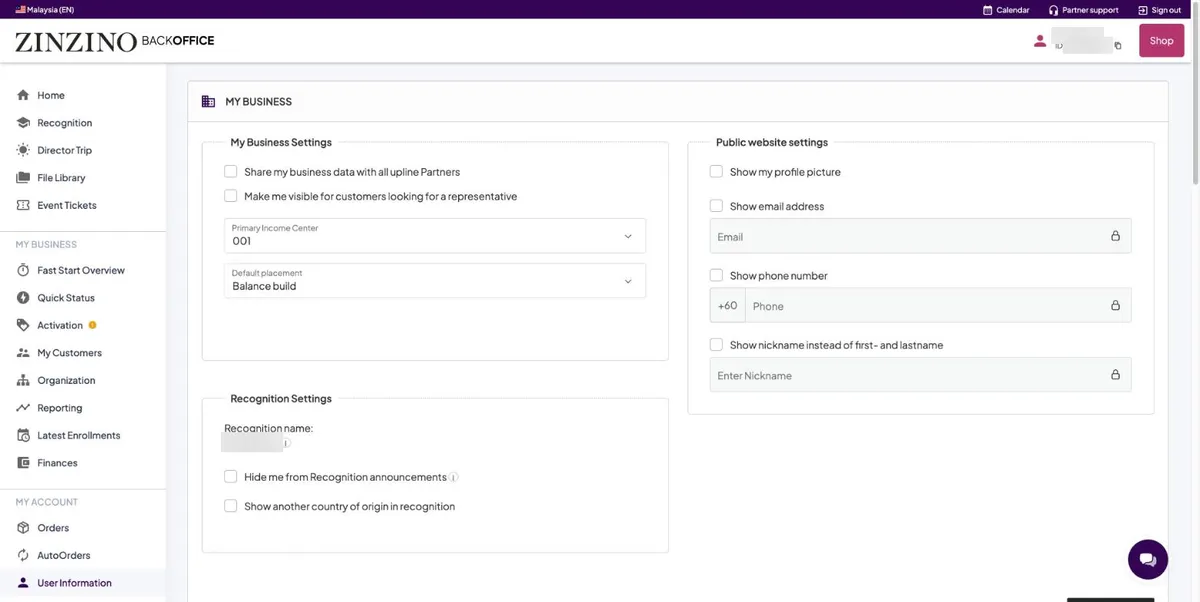Image resolution: width=1200 pixels, height=602 pixels.
Task: Open the Primary Income Center dropdown
Action: [x=435, y=236]
